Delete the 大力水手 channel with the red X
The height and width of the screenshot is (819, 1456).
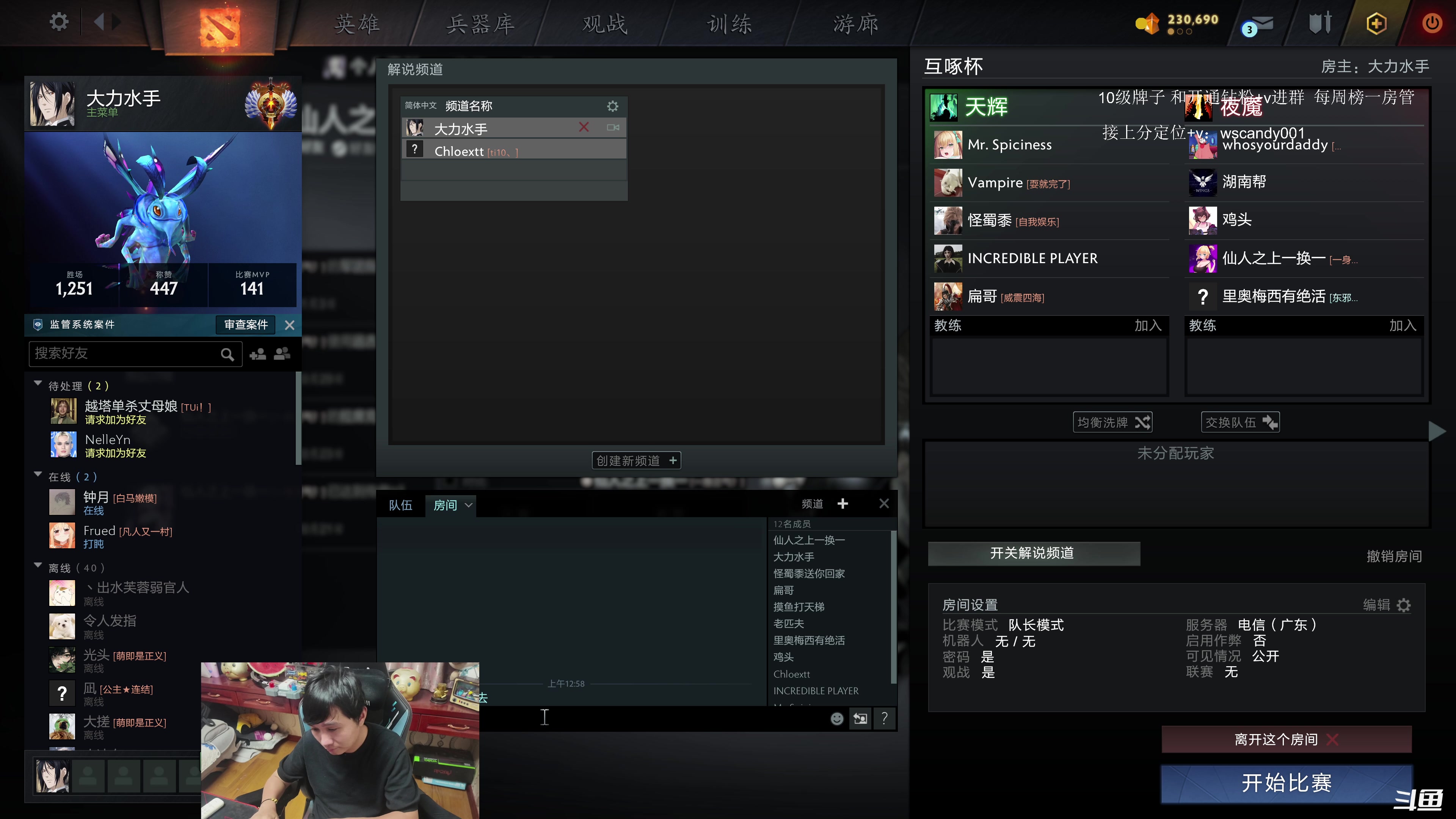click(x=584, y=128)
